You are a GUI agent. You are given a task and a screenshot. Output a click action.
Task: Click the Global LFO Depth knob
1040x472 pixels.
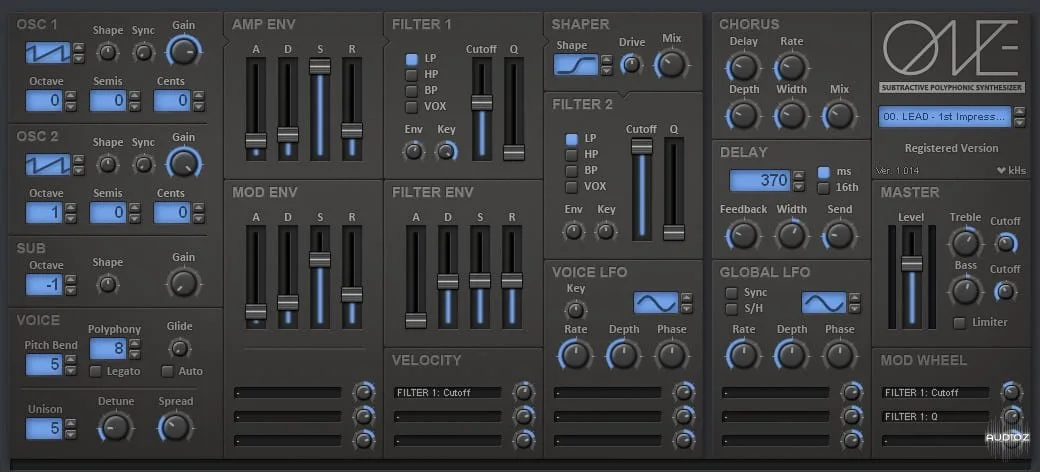click(x=791, y=355)
